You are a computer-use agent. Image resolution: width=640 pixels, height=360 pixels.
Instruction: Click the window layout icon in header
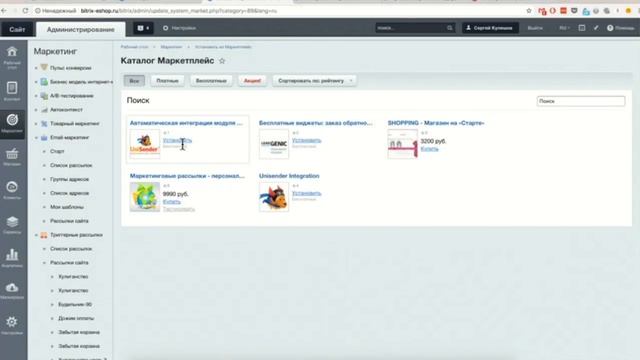click(x=582, y=28)
